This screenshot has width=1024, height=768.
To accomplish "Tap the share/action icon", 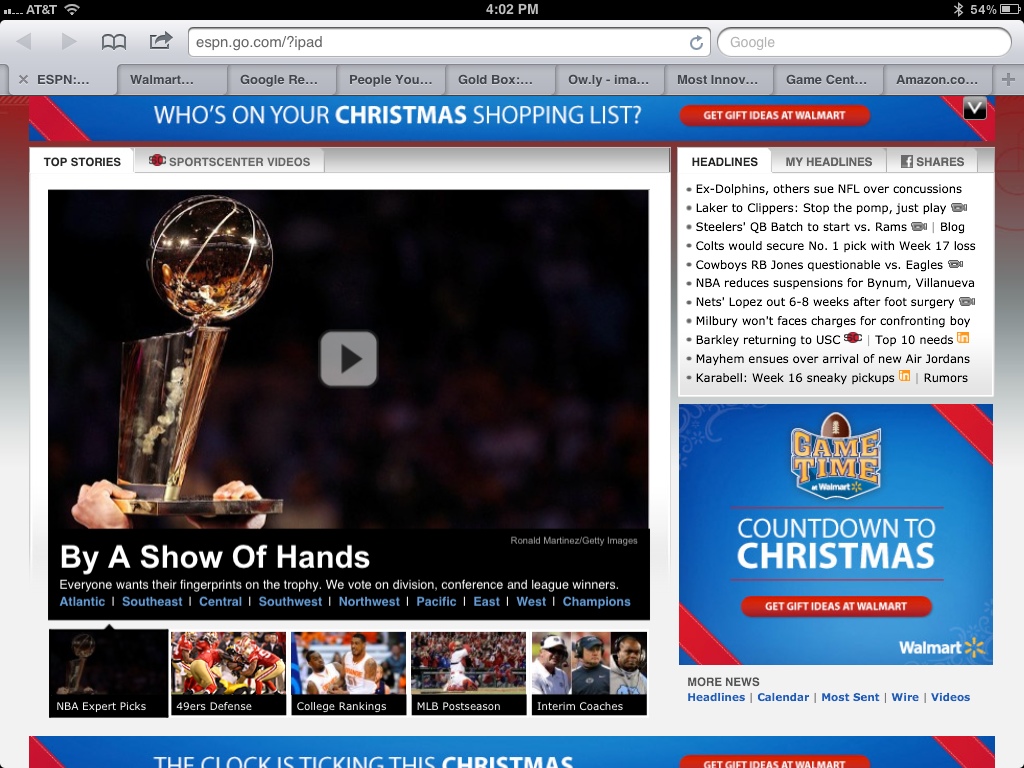I will (x=161, y=41).
